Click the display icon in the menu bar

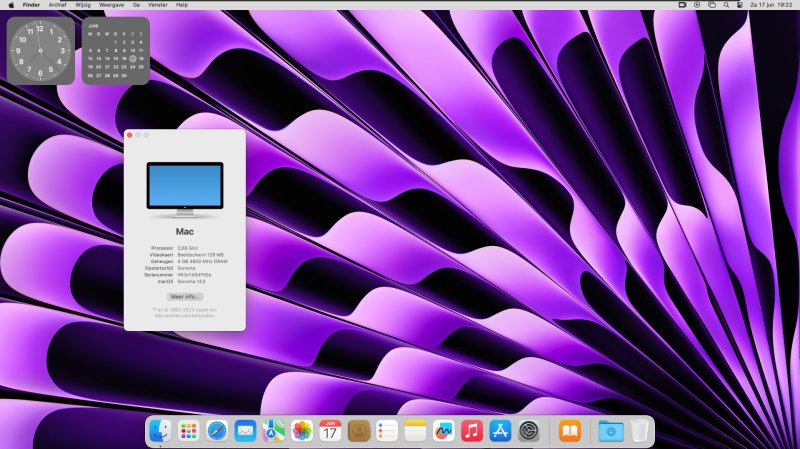(682, 5)
